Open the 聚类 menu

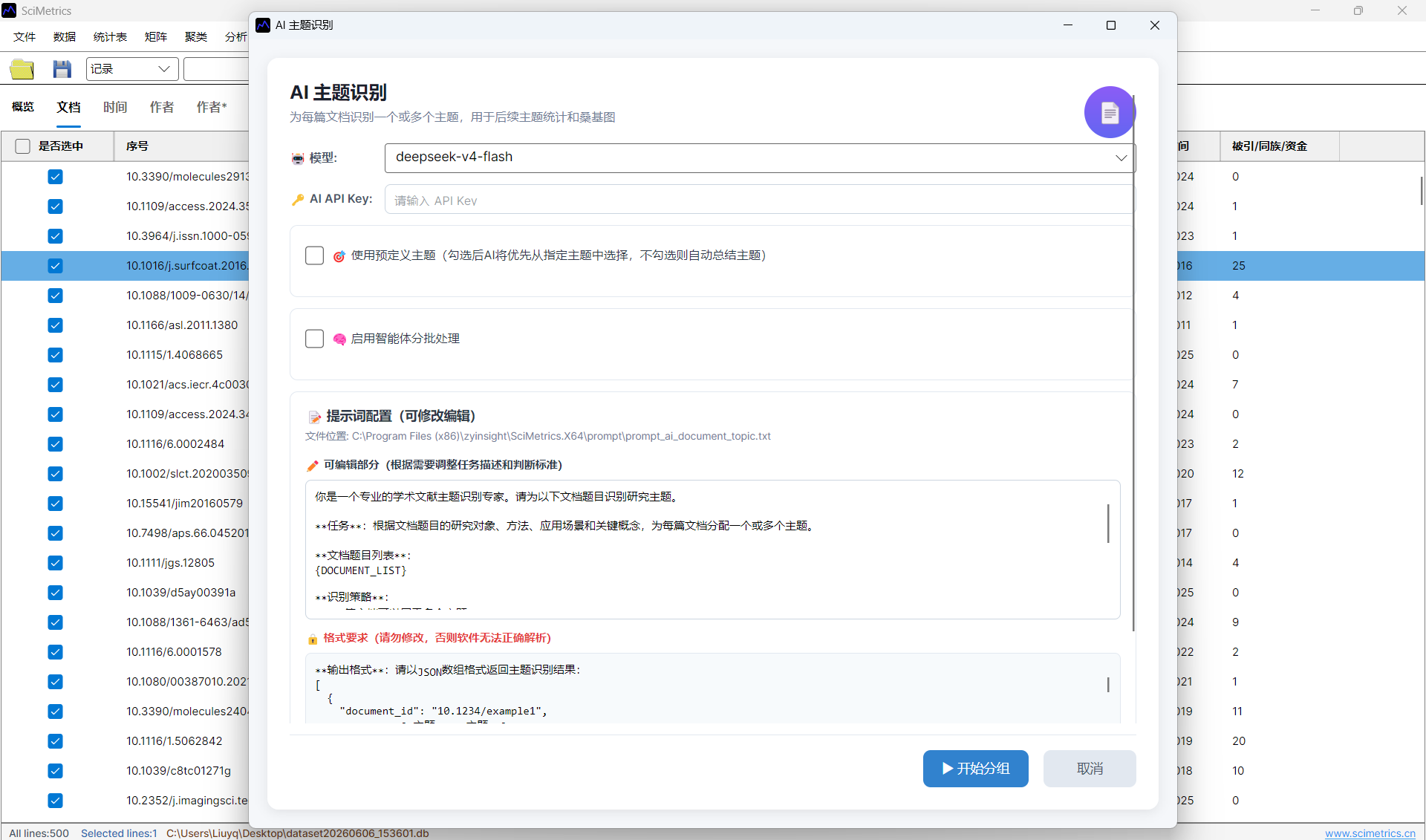(x=196, y=36)
